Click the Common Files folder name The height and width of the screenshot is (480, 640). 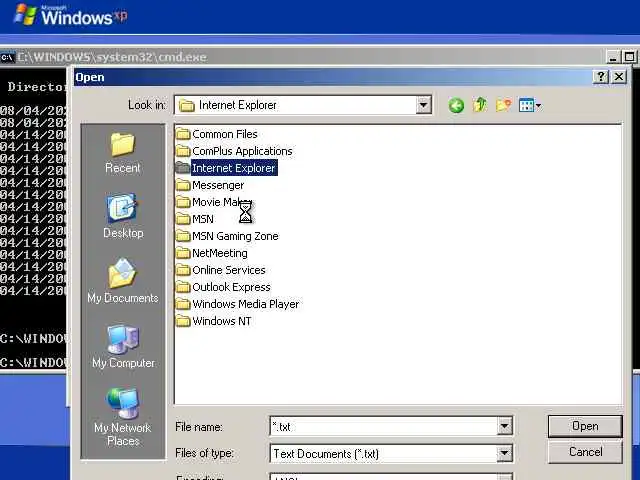(x=225, y=134)
